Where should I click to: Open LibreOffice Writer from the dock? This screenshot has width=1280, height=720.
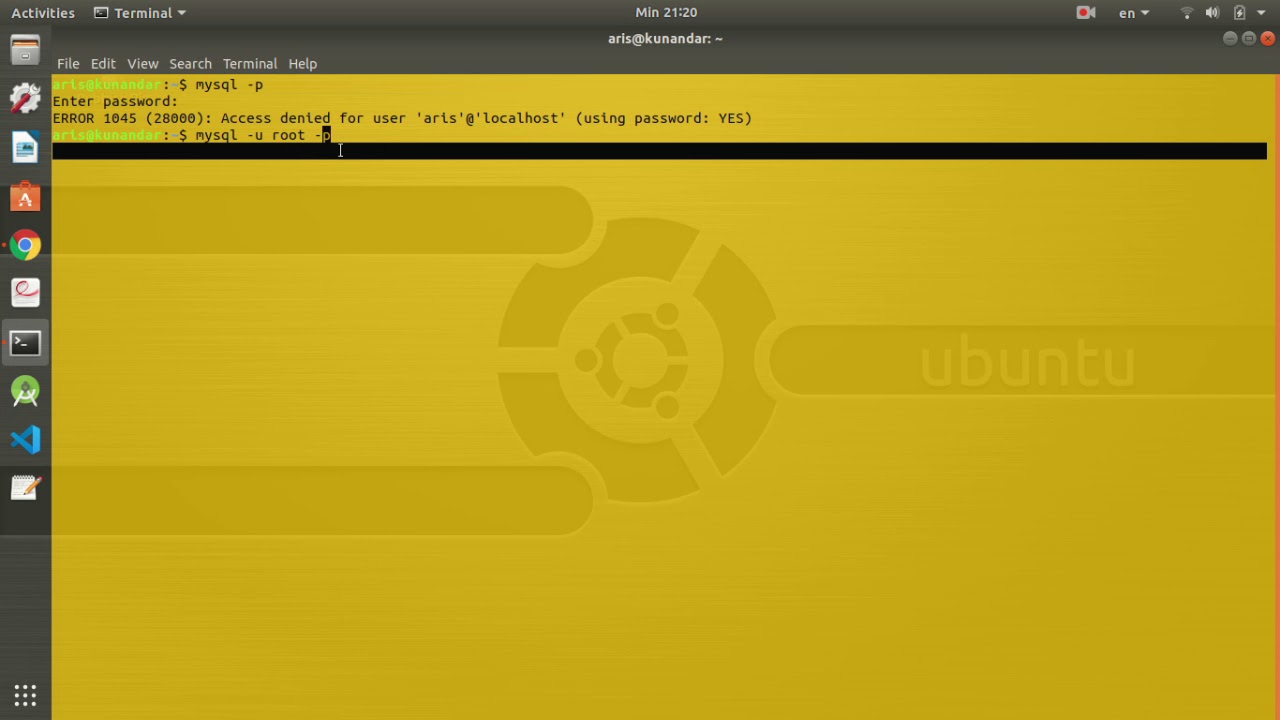25,147
